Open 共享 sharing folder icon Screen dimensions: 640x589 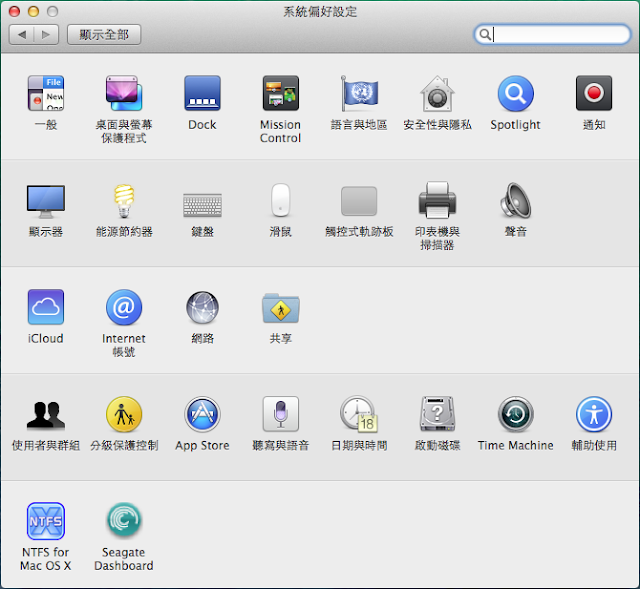pyautogui.click(x=281, y=308)
